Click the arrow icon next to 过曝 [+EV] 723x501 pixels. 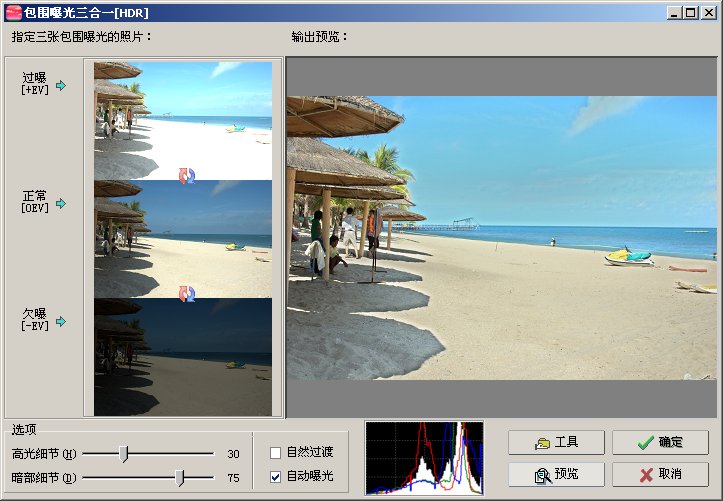(61, 85)
